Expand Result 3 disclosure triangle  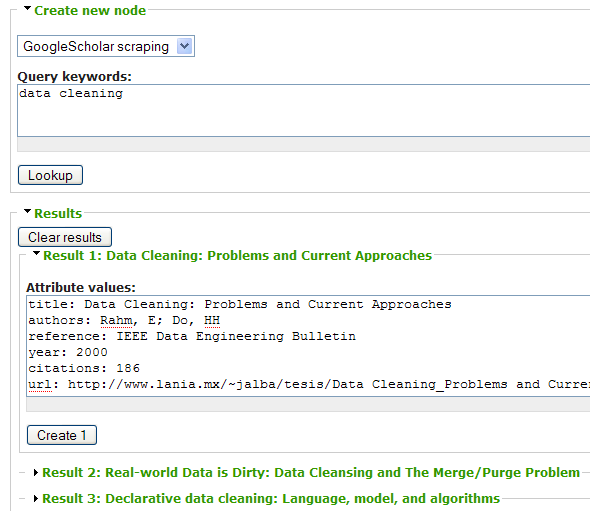(x=36, y=499)
